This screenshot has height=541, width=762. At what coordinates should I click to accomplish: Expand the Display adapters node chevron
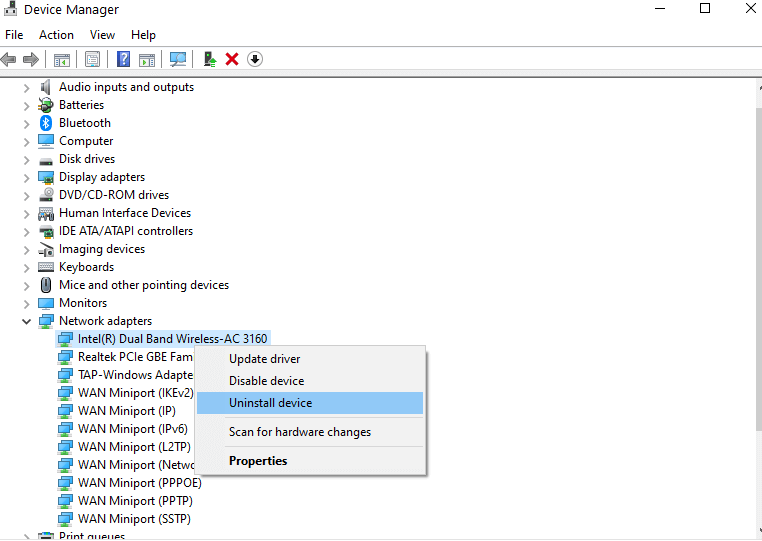[26, 178]
